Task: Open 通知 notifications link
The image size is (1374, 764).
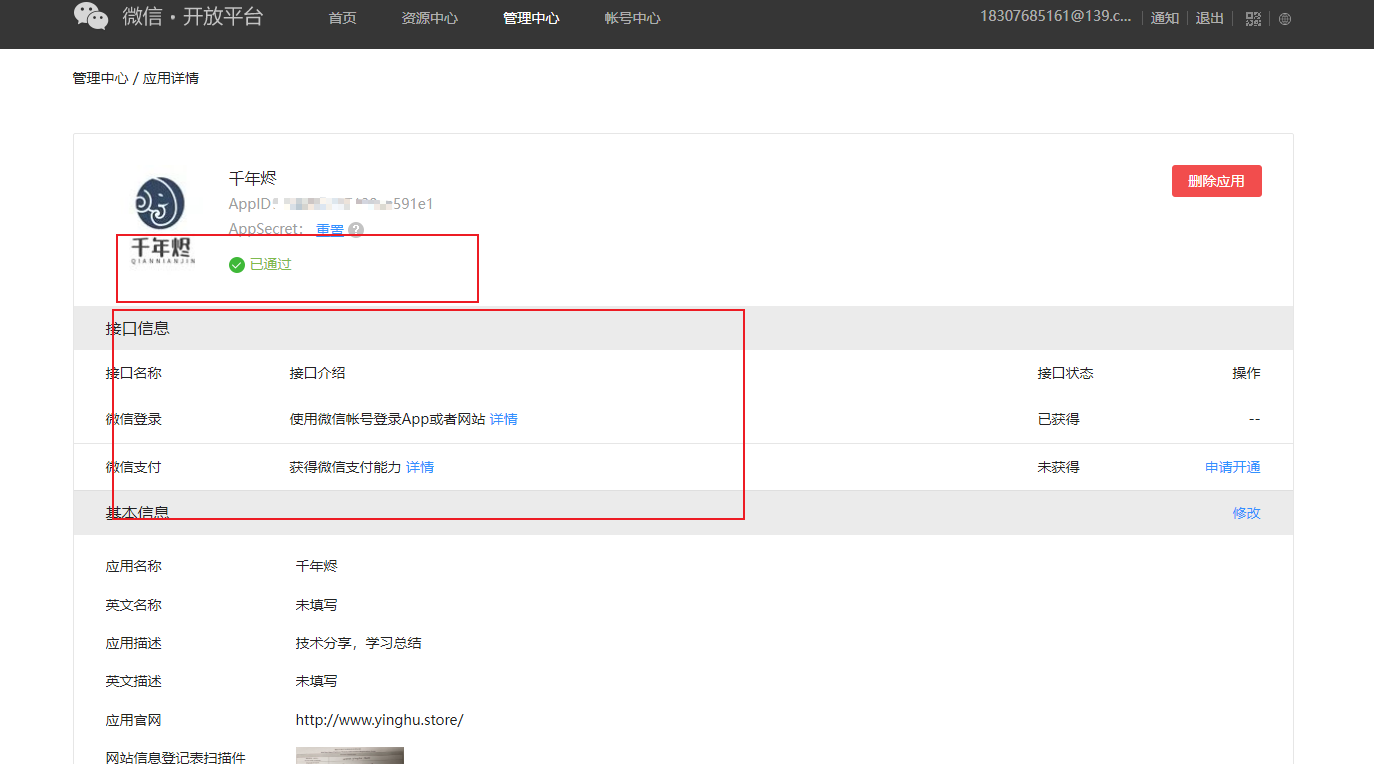Action: tap(1165, 18)
